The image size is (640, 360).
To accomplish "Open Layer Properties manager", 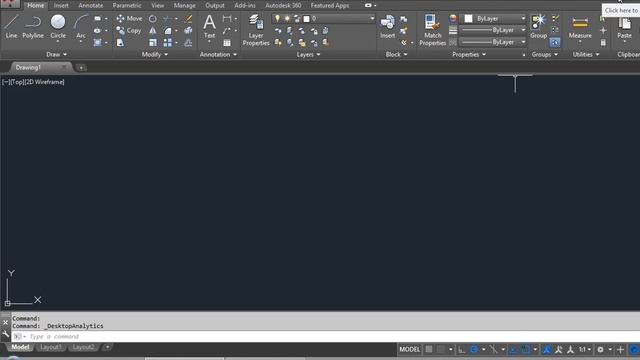I will [256, 30].
